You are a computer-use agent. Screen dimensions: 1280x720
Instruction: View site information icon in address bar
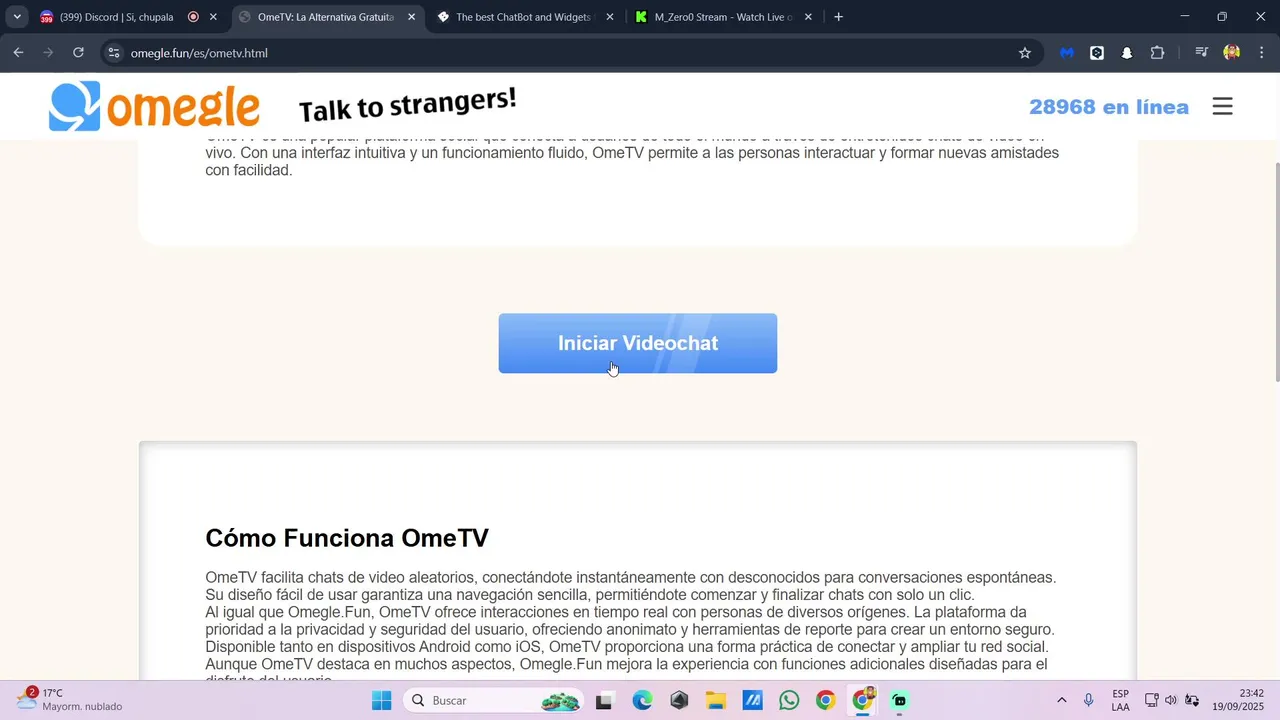point(114,53)
